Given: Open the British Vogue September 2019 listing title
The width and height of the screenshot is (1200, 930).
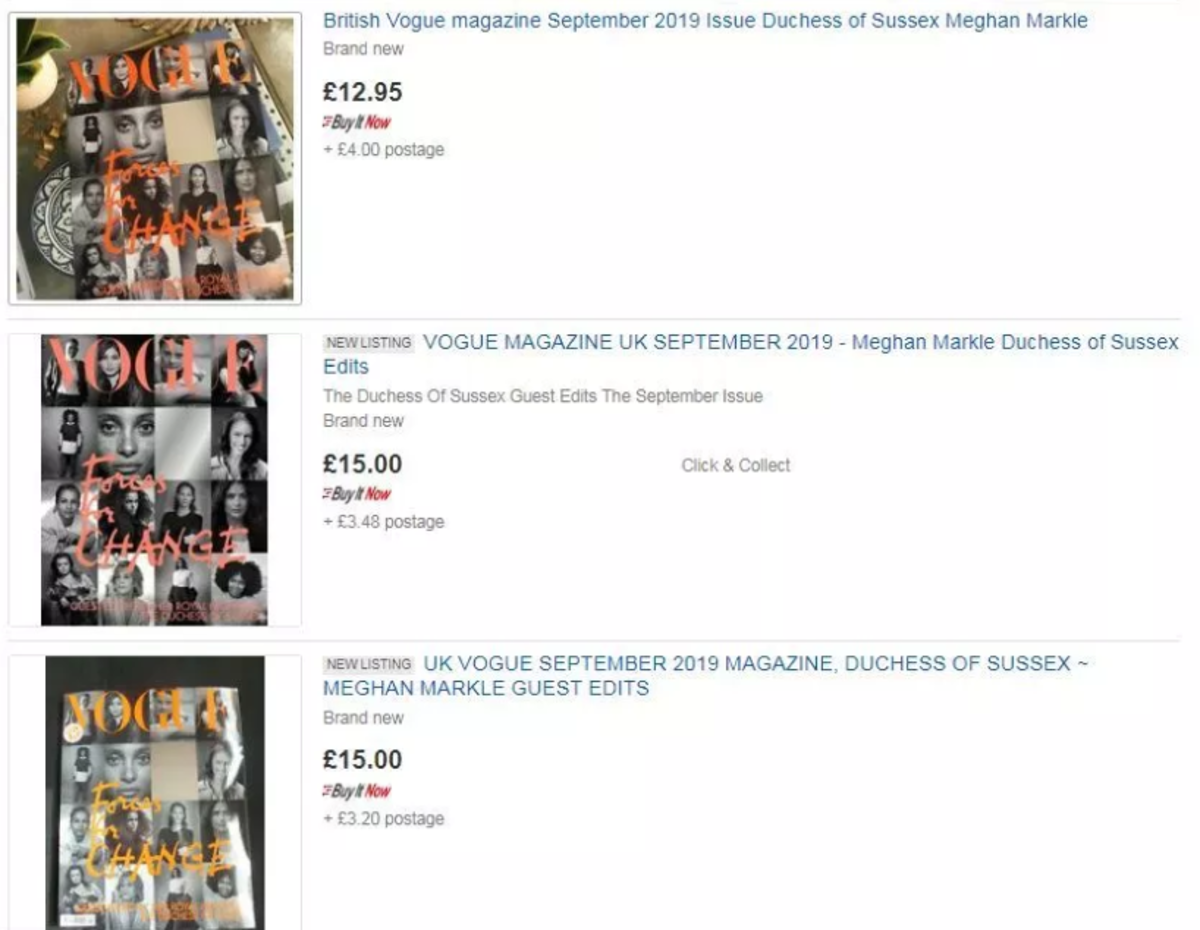Looking at the screenshot, I should 705,20.
